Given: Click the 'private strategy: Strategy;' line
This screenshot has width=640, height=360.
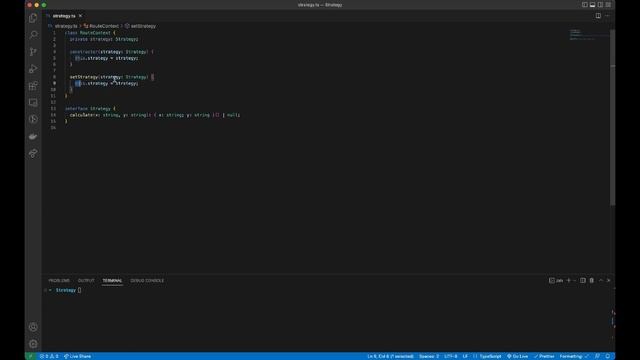Looking at the screenshot, I should [104, 39].
